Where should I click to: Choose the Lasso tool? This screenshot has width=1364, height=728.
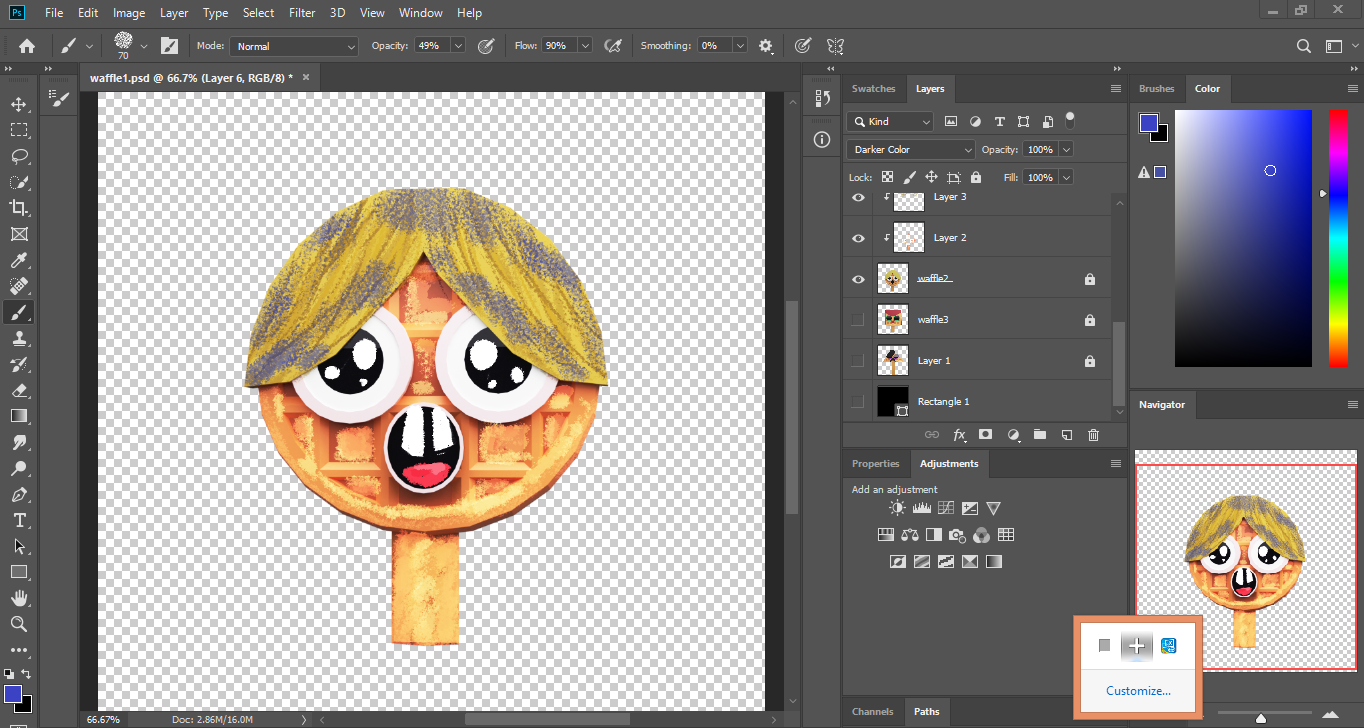[20, 156]
